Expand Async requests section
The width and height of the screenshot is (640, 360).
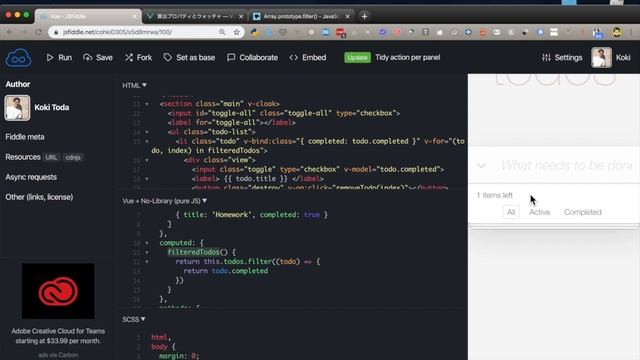point(31,177)
